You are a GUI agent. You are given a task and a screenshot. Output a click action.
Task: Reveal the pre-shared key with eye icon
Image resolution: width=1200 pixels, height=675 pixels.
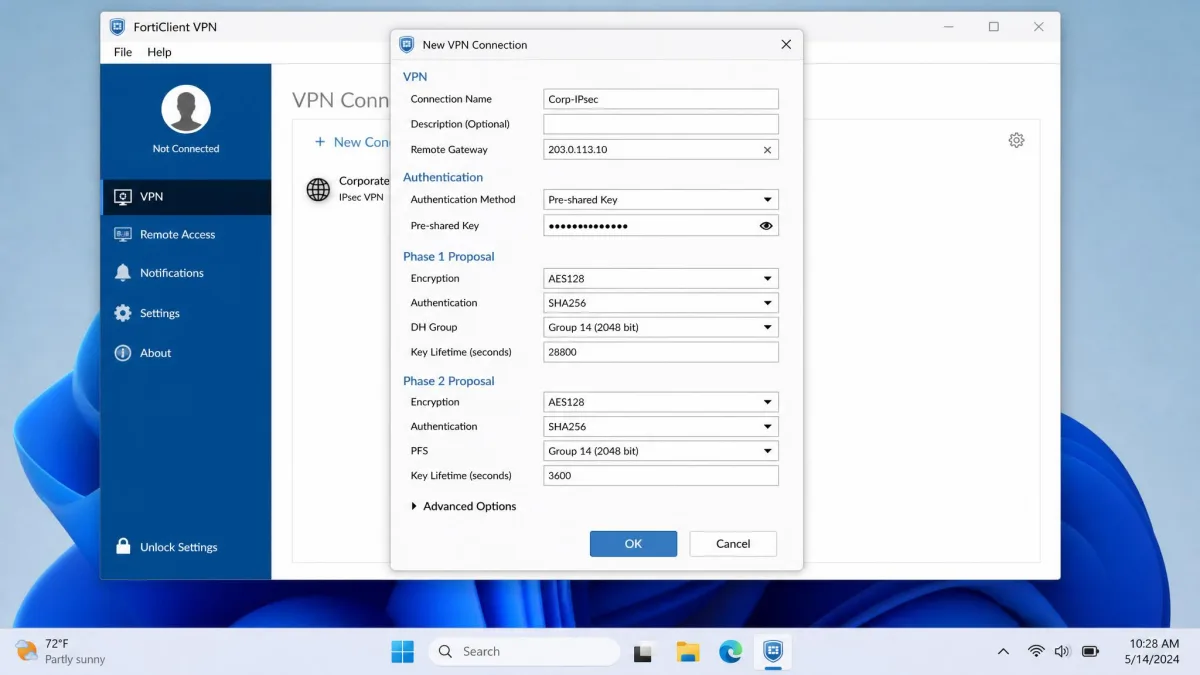766,226
